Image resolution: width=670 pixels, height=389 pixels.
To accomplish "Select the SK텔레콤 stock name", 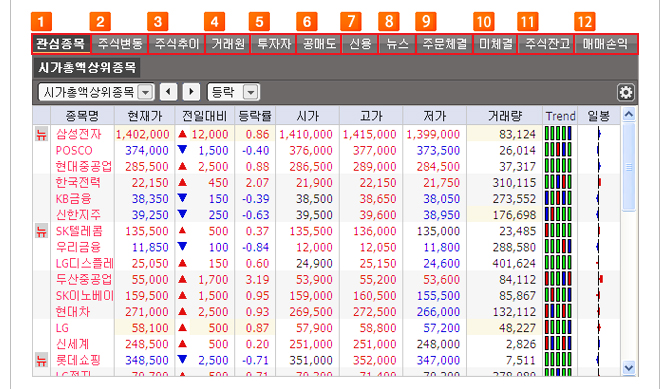I will (79, 231).
